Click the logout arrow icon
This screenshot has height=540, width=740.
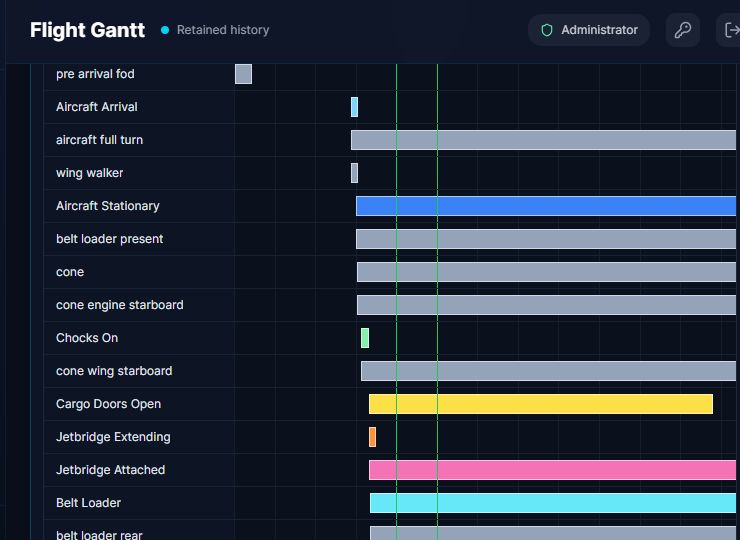click(731, 30)
